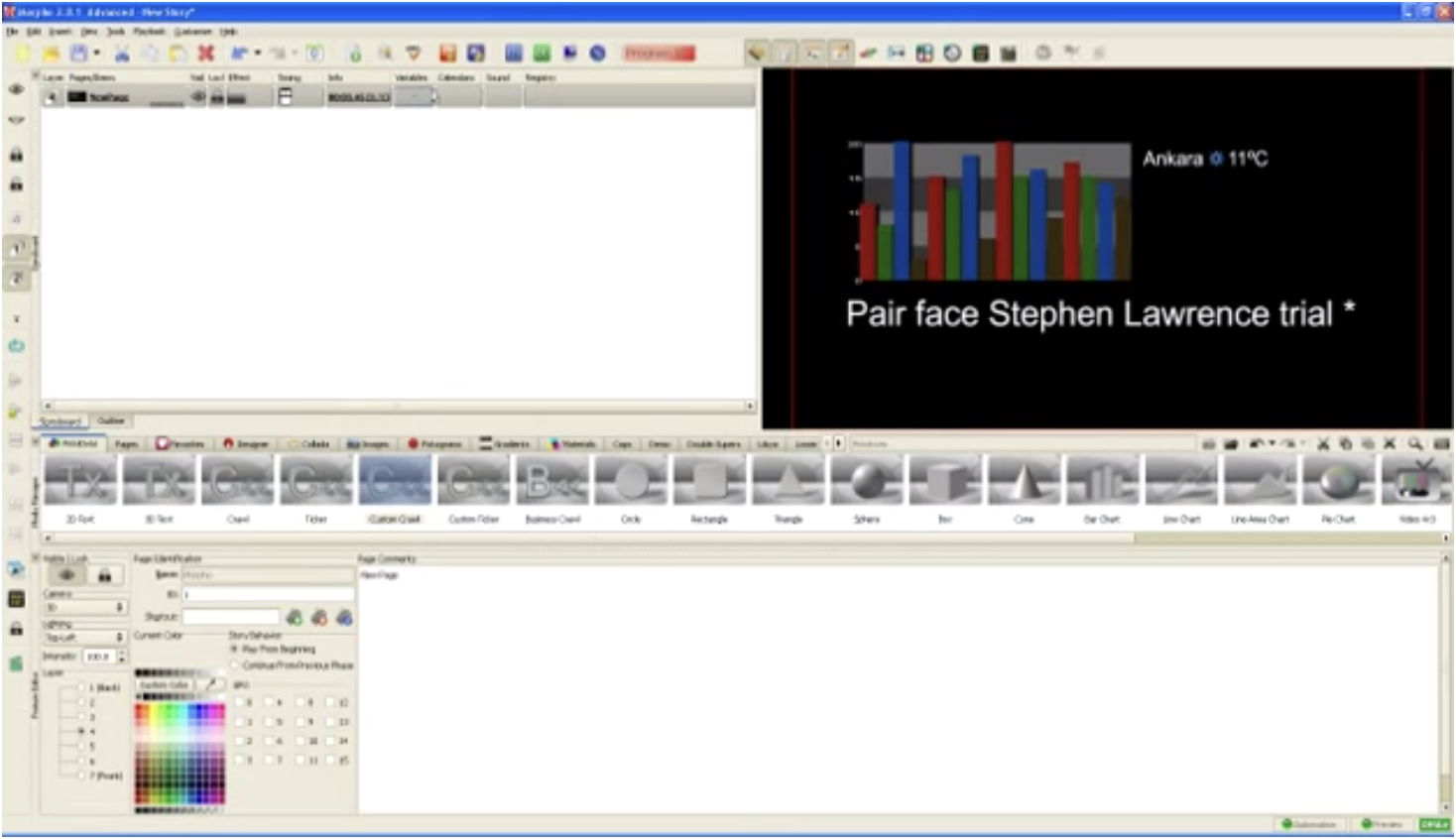Select the Custom Ticker primitive
Image resolution: width=1456 pixels, height=839 pixels.
474,490
